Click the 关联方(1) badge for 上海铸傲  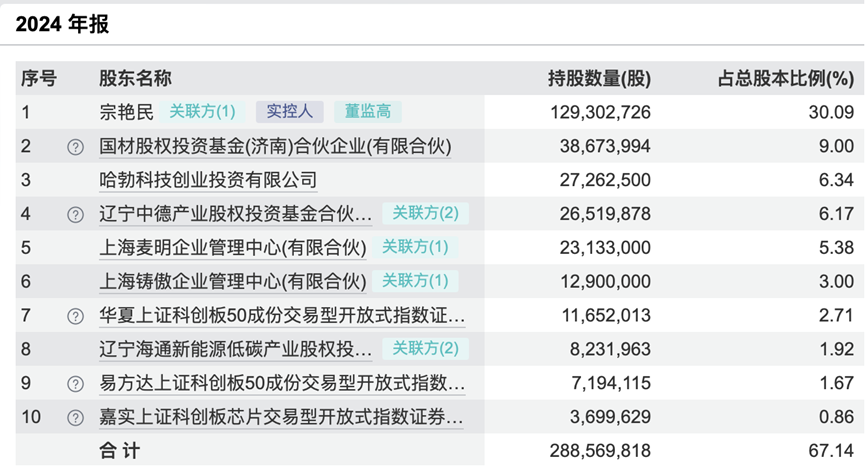click(x=415, y=281)
